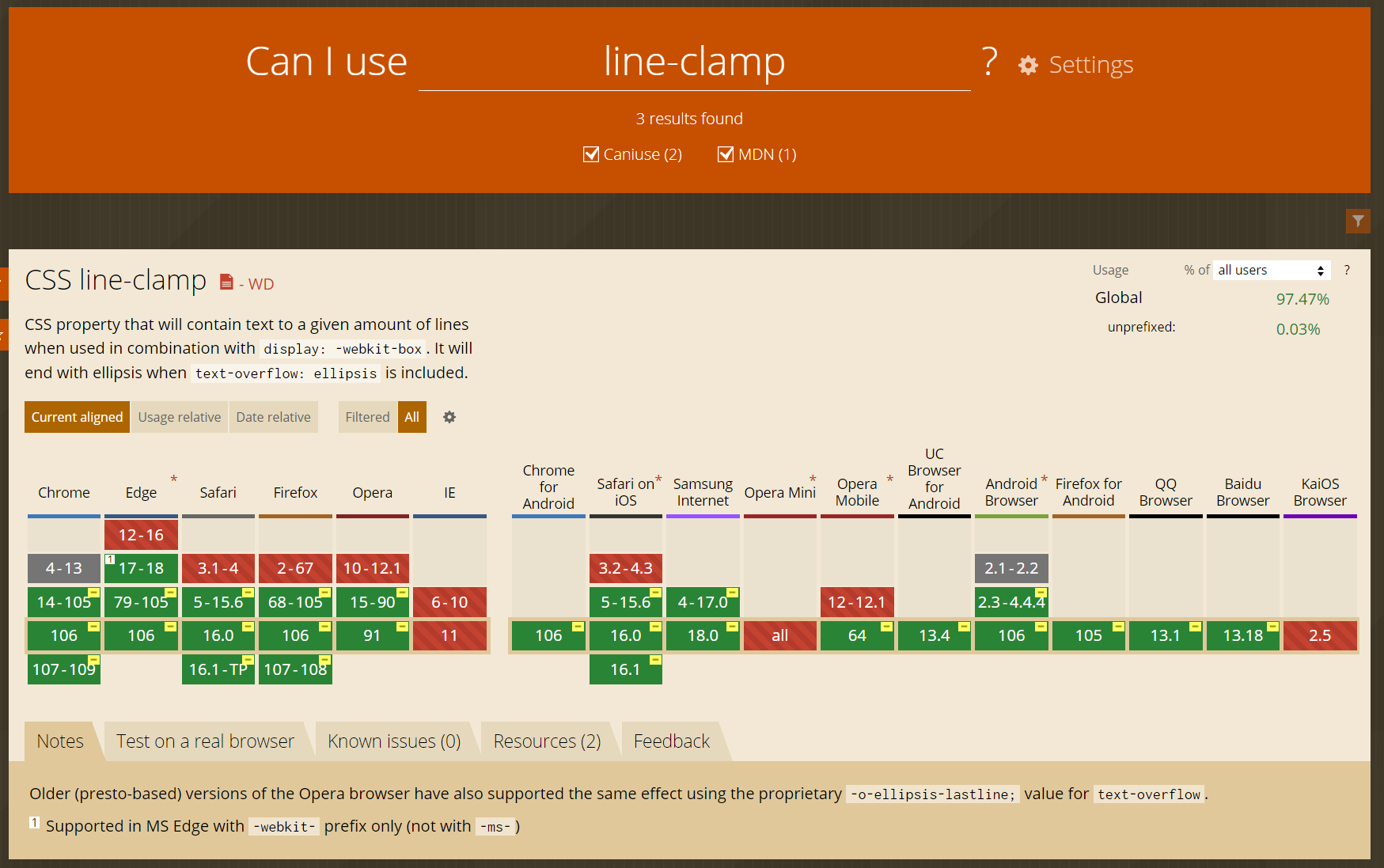1384x868 pixels.
Task: Open the Notes tab
Action: click(x=60, y=741)
